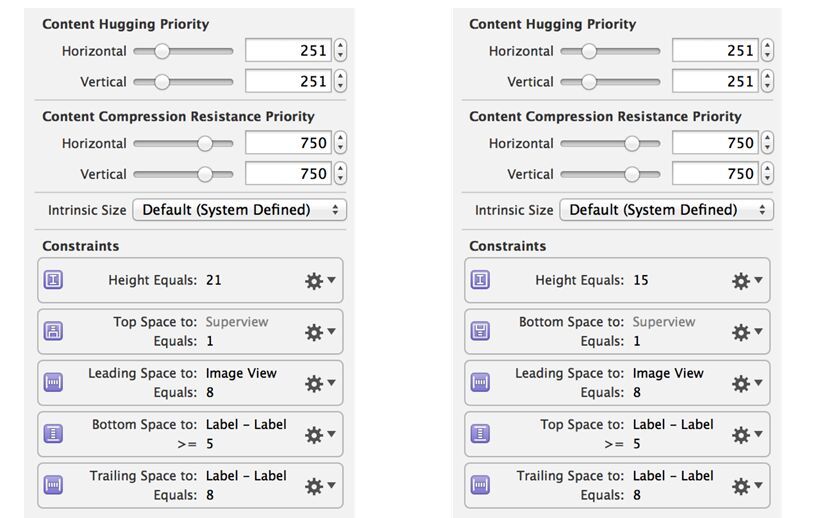
Task: Select right Trailing Space to Label constraint row
Action: [617, 485]
